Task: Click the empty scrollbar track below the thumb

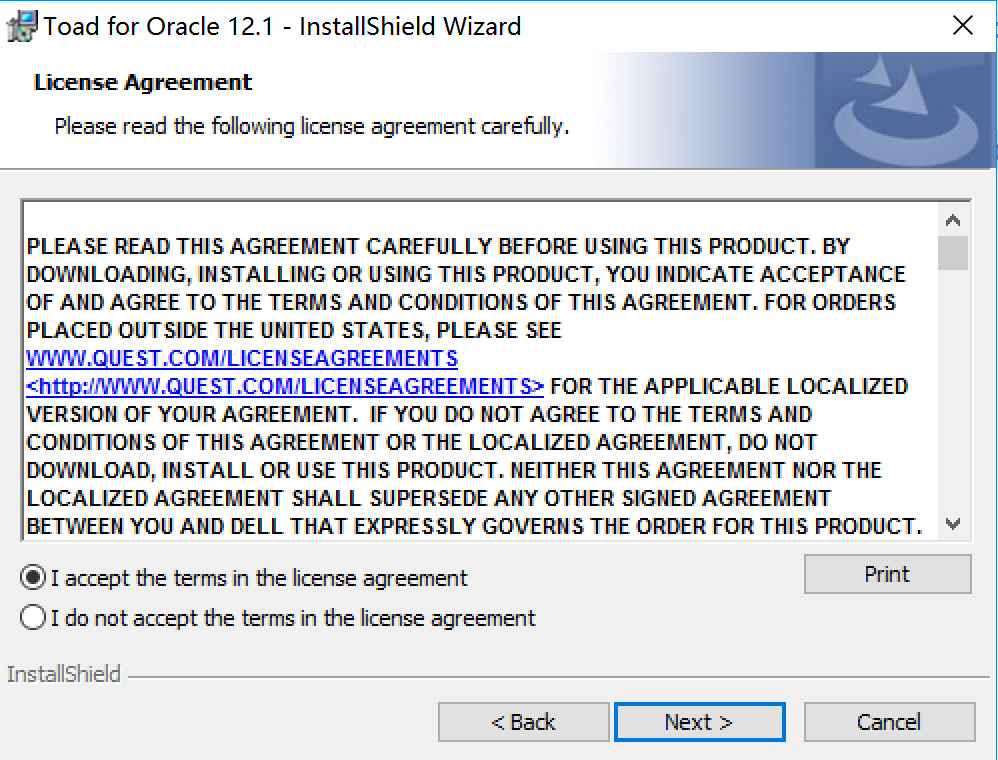Action: point(953,400)
